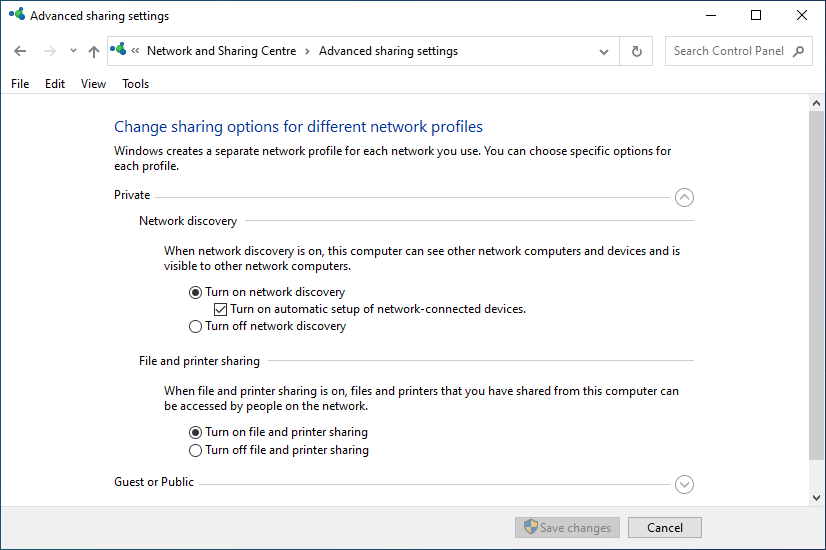The width and height of the screenshot is (826, 550).
Task: Click the Private profile label
Action: click(132, 195)
